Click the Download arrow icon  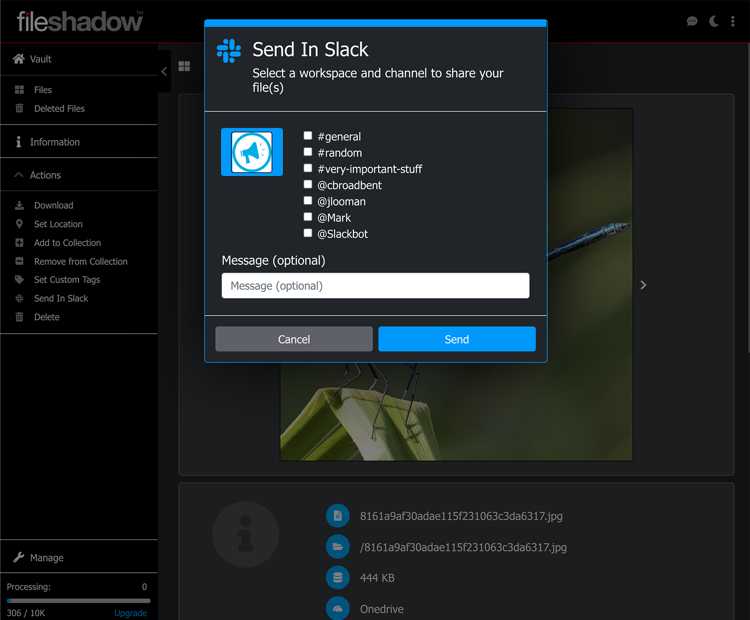click(19, 205)
